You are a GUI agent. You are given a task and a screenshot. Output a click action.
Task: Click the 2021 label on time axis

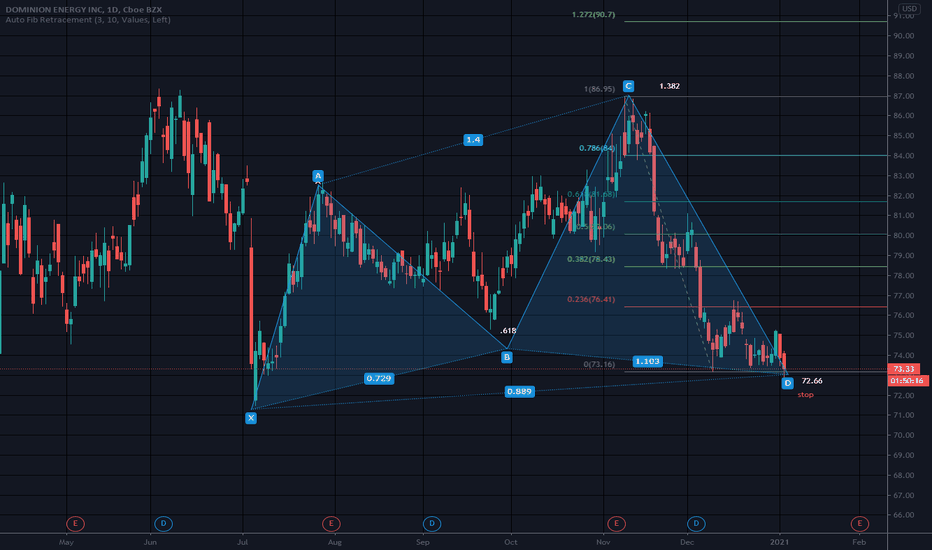[779, 542]
